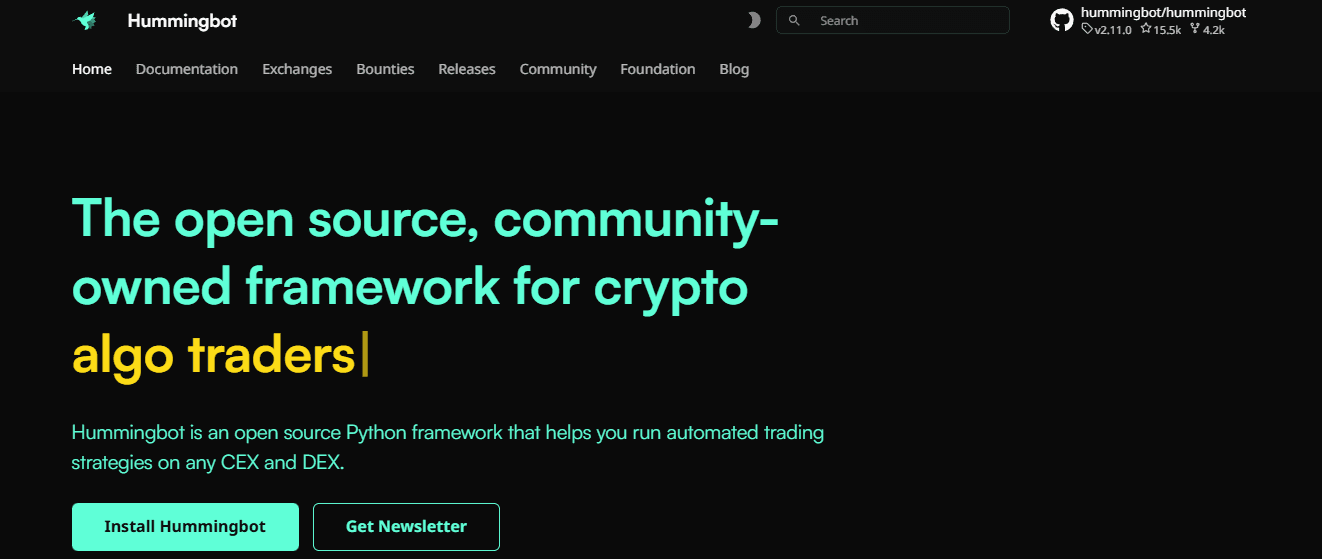Click the GitHub octocat icon
1322x559 pixels.
point(1062,20)
